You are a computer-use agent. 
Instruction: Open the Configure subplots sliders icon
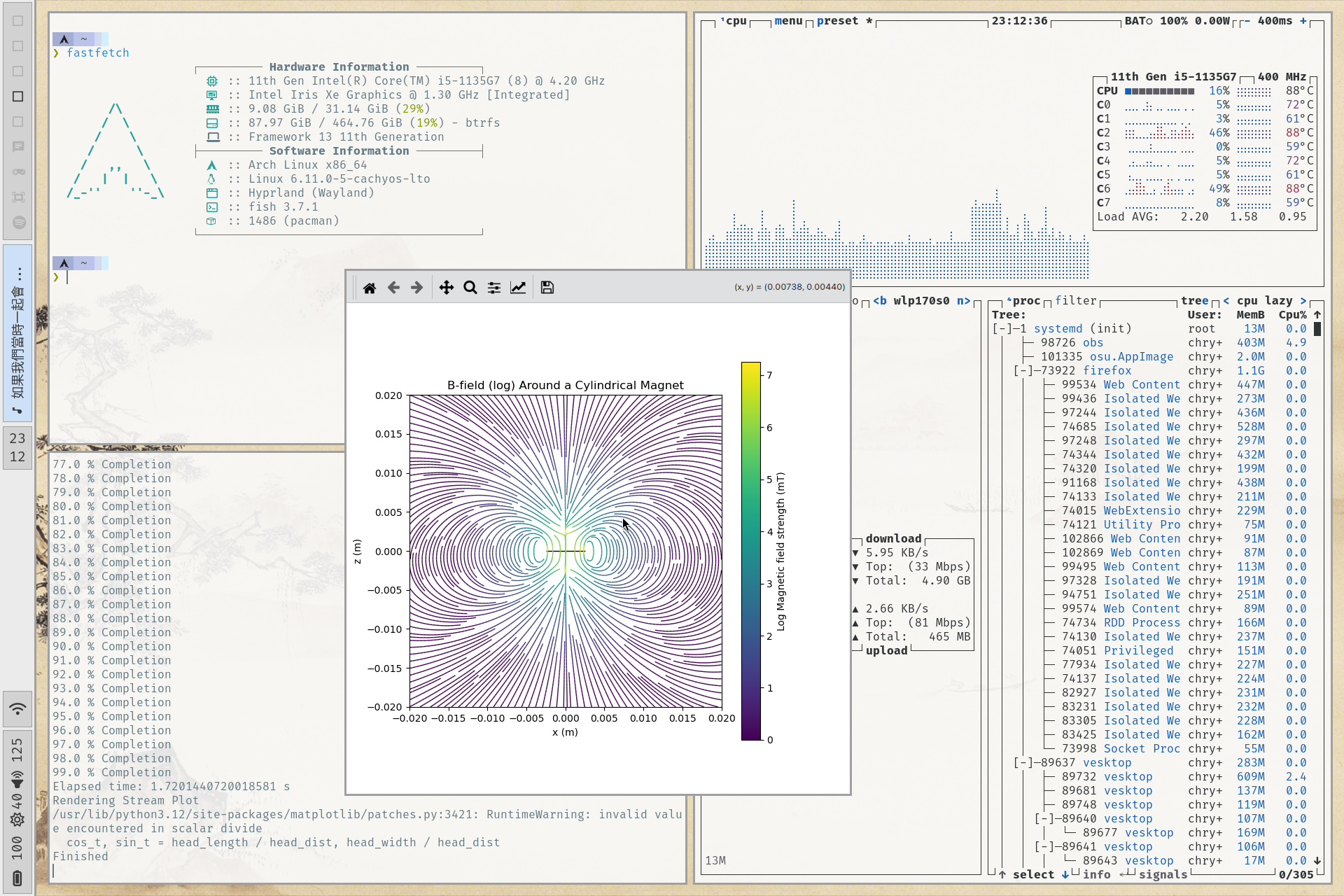pos(494,288)
